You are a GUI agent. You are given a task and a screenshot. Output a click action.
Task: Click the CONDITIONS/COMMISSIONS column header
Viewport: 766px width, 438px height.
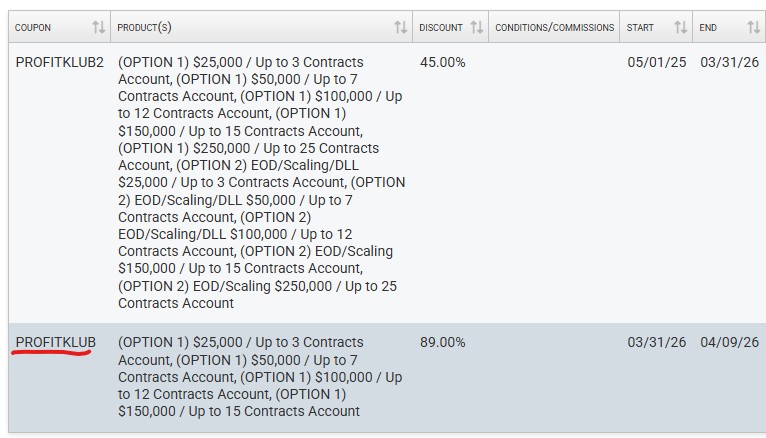coord(555,28)
